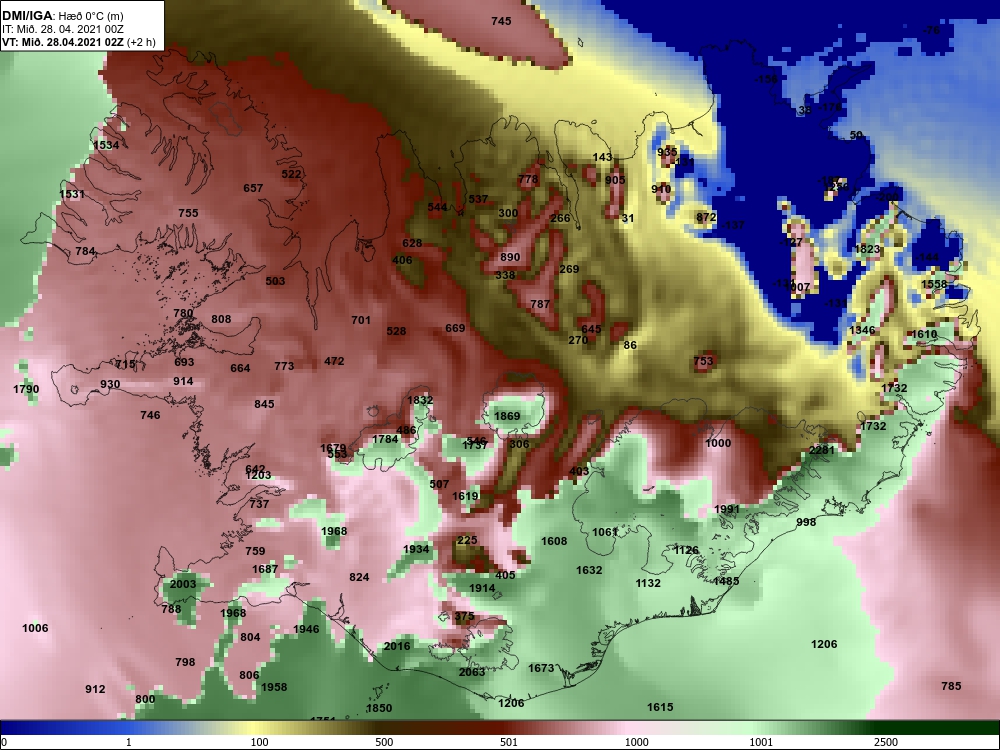The height and width of the screenshot is (750, 1000).
Task: Click the map value 2003
Action: click(183, 584)
